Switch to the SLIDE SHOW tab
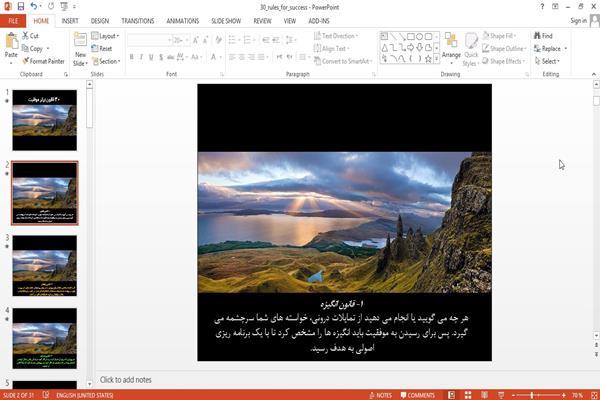Image resolution: width=600 pixels, height=400 pixels. (x=226, y=21)
